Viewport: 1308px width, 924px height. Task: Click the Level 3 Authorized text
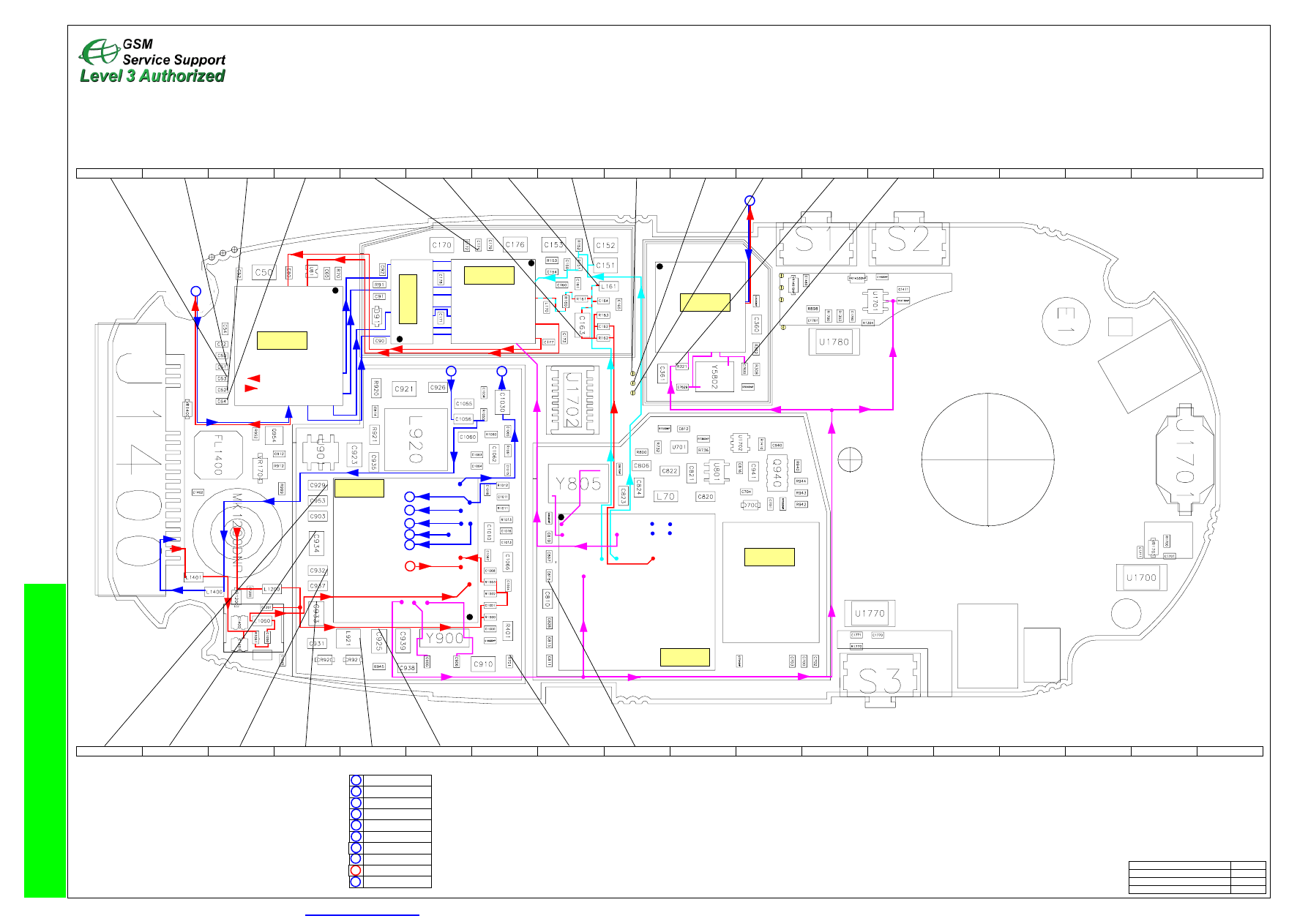pos(152,76)
